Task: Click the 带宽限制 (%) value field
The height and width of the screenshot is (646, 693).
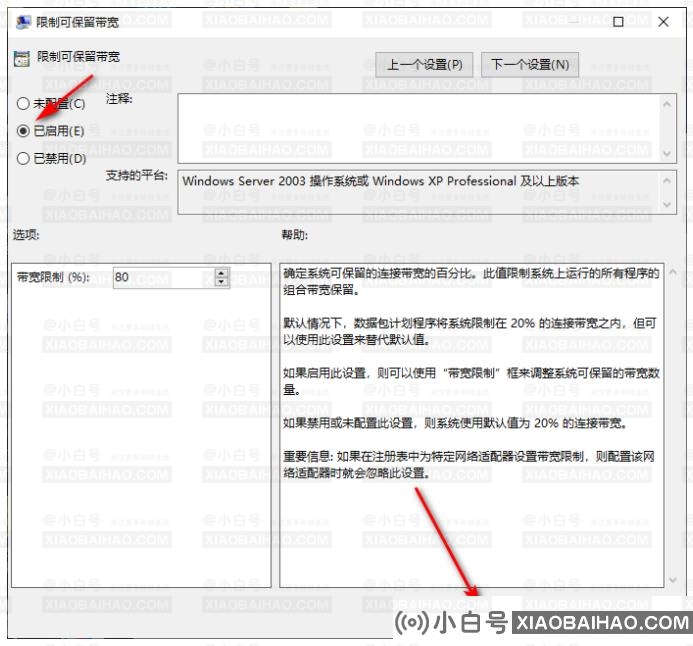Action: 164,277
